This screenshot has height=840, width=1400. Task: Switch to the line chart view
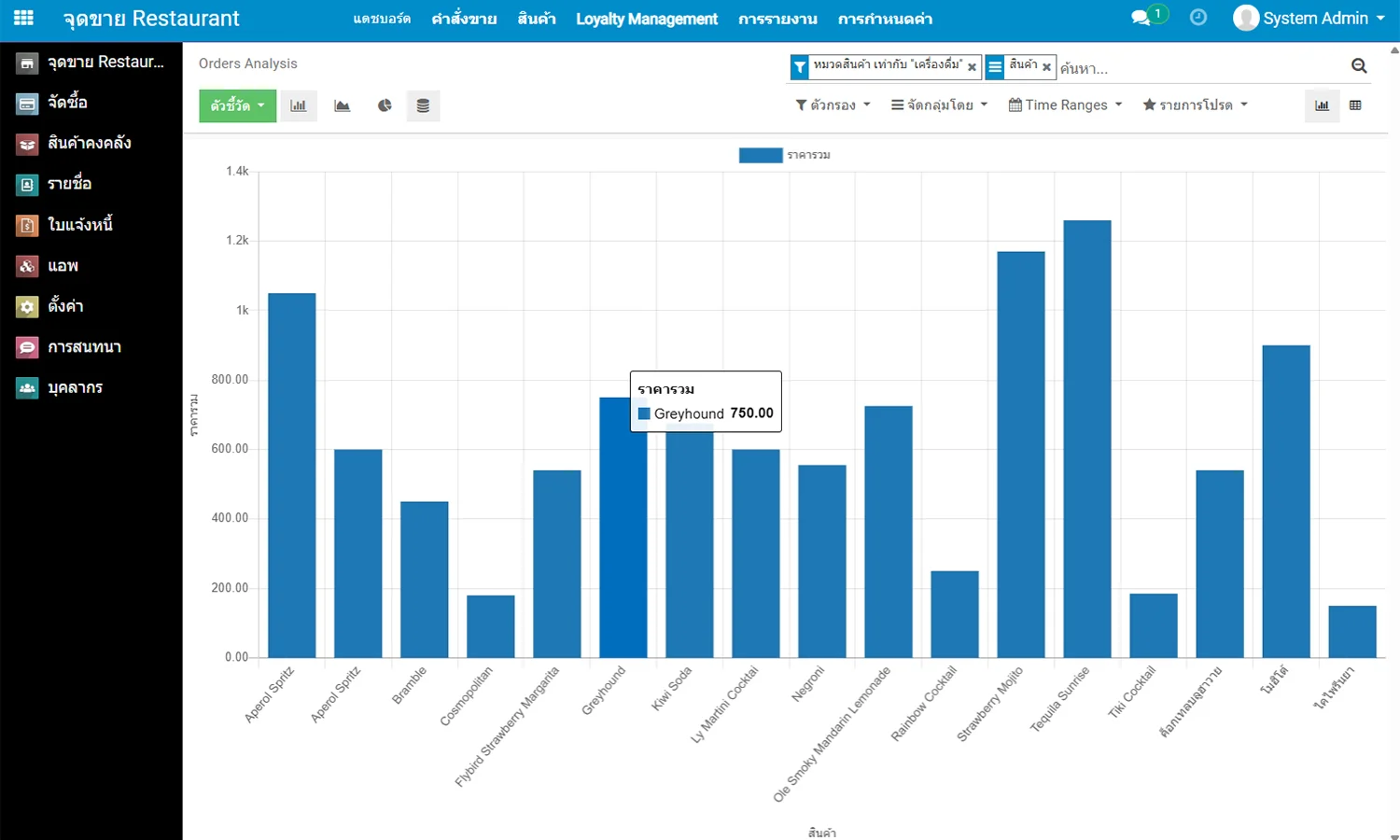[x=342, y=105]
